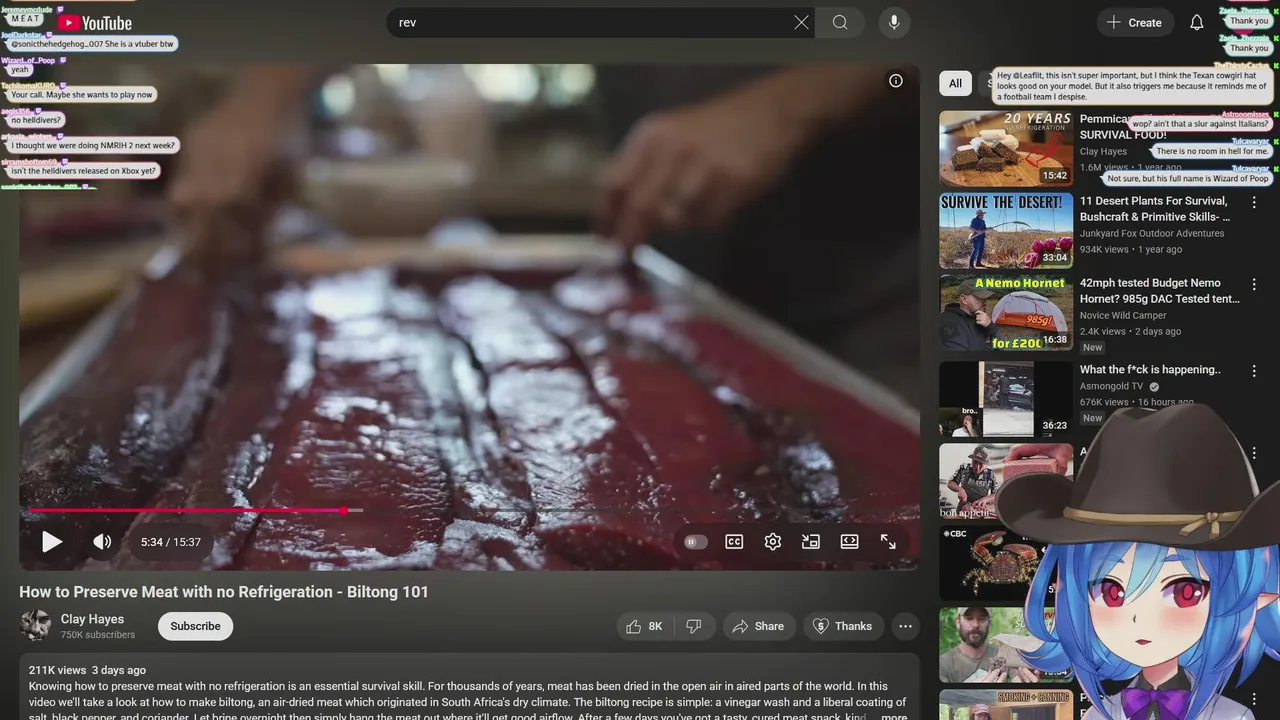Screen dimensions: 1280x720
Task: Open the notifications bell
Action: 1196,22
